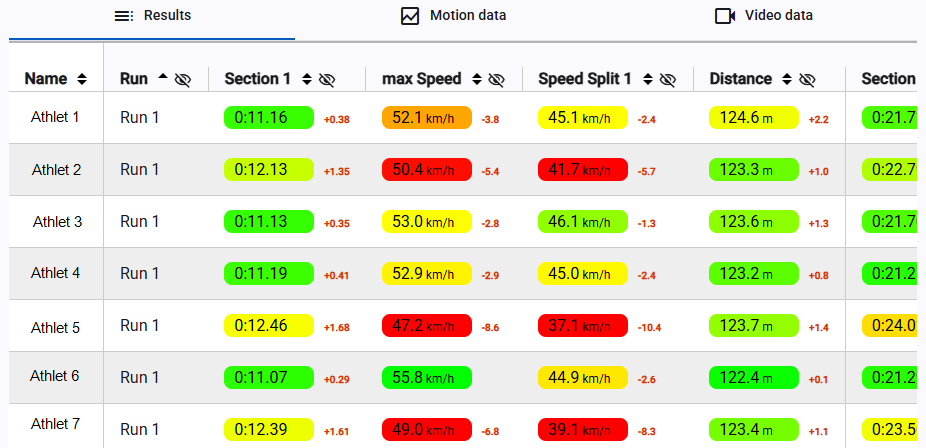
Task: Sort table by Name column arrows
Action: [82, 79]
